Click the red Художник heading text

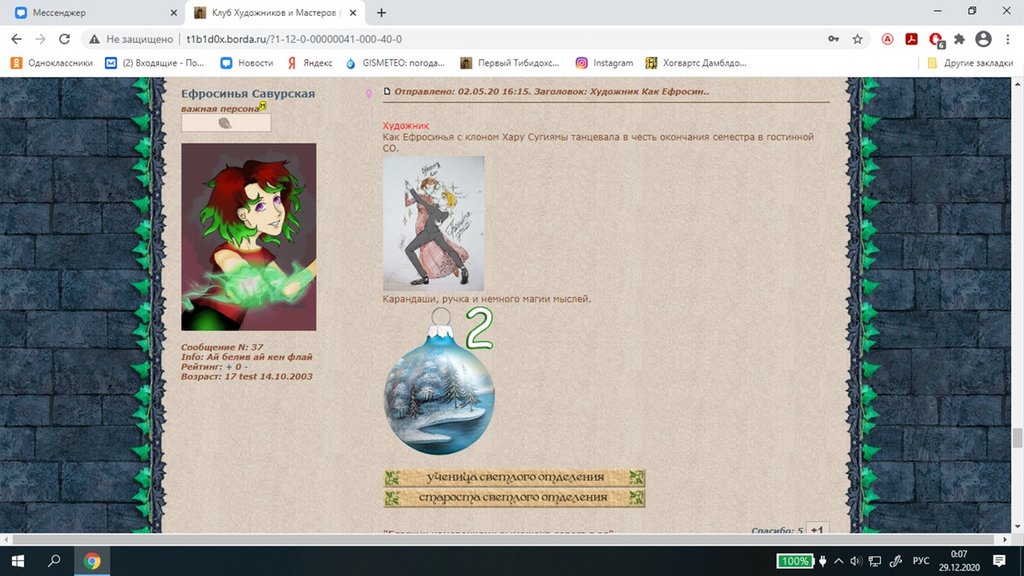[406, 125]
